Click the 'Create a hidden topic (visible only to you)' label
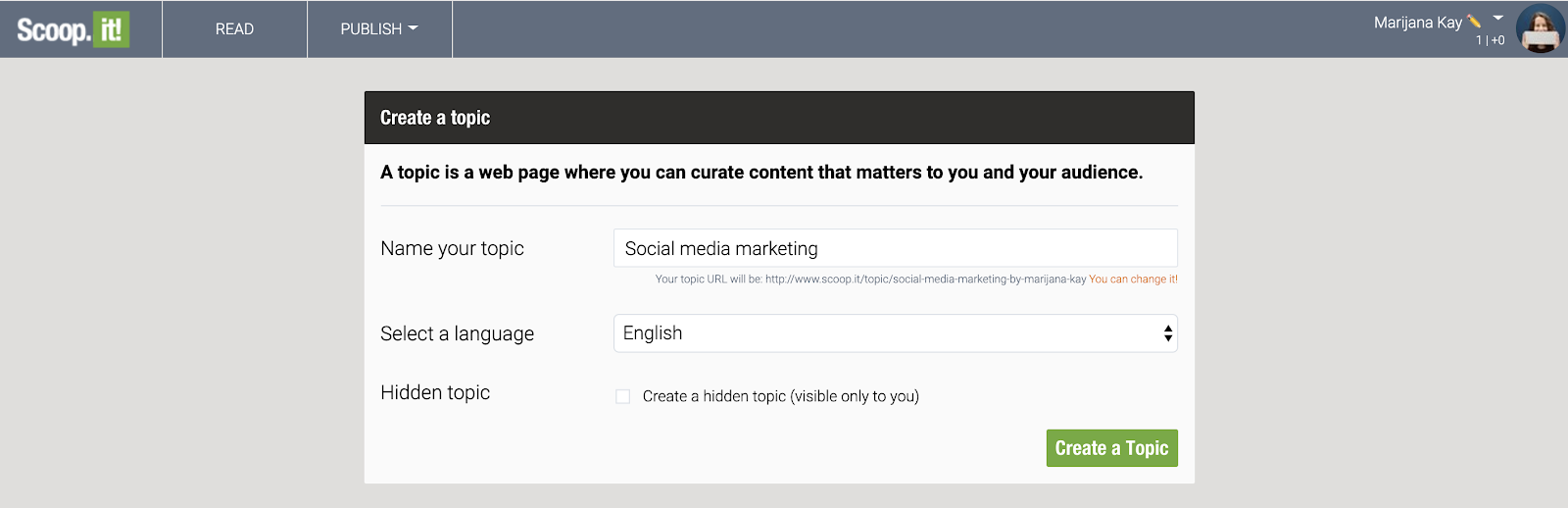 781,396
